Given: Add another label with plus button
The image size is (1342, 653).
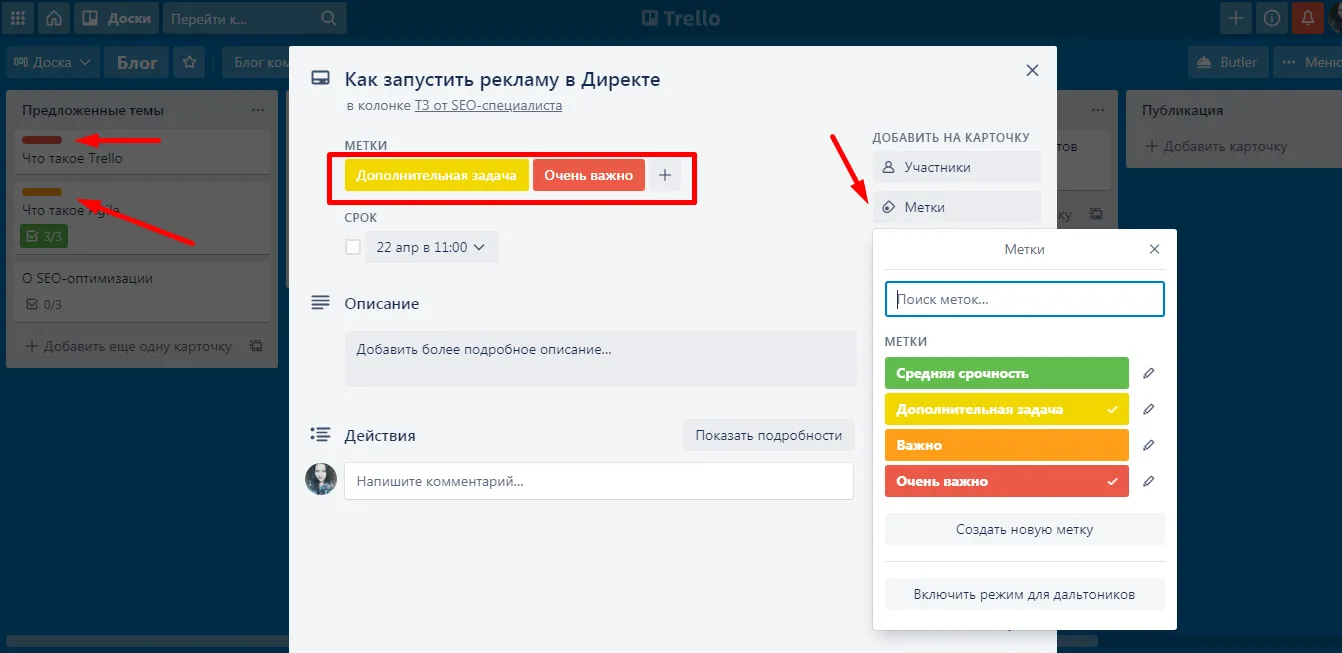Looking at the screenshot, I should pos(665,175).
